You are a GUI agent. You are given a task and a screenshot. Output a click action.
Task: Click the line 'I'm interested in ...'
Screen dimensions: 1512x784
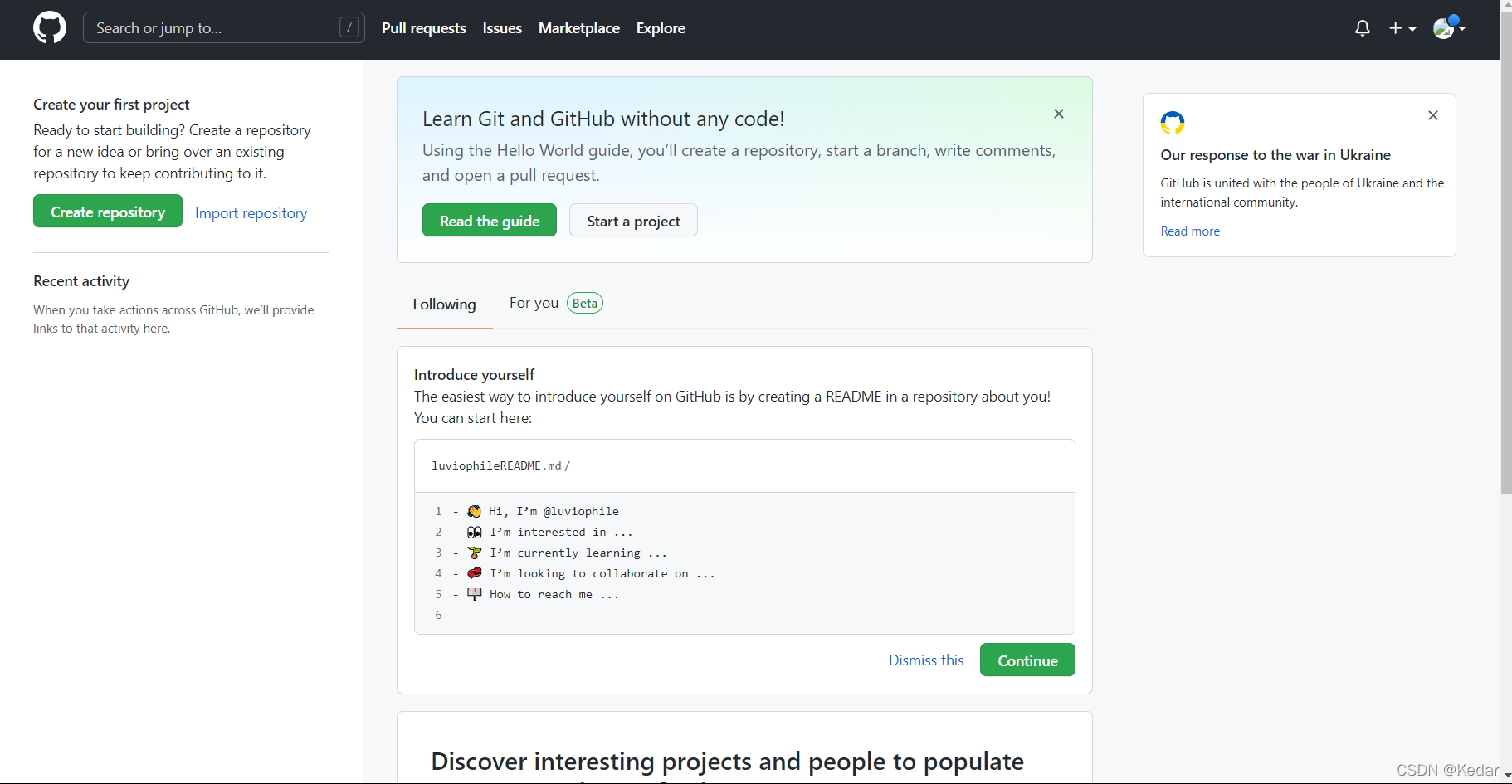(561, 532)
